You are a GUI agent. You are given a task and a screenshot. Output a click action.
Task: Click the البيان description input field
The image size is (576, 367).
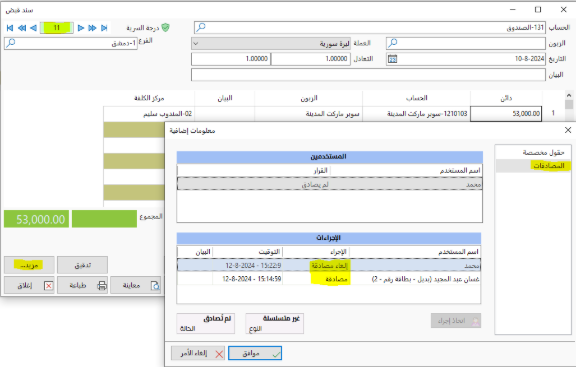pyautogui.click(x=368, y=75)
